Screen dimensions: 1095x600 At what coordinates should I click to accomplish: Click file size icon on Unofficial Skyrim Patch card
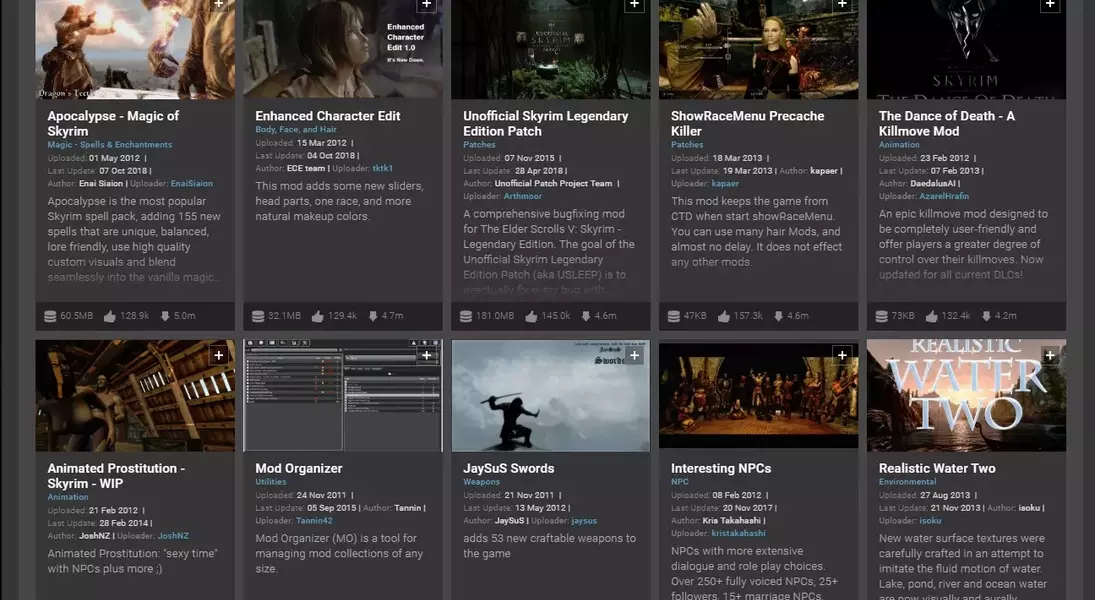click(x=466, y=316)
